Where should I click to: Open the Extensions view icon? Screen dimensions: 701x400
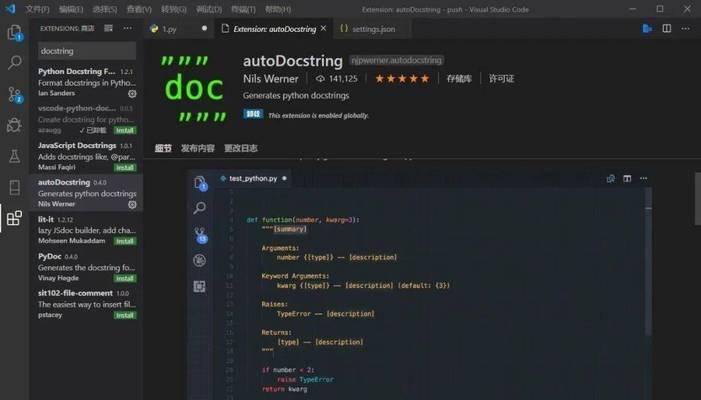(x=14, y=218)
